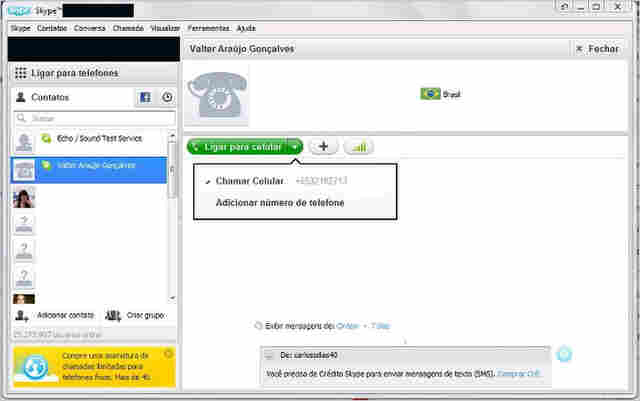
Task: Open the Conversa menu
Action: click(90, 28)
